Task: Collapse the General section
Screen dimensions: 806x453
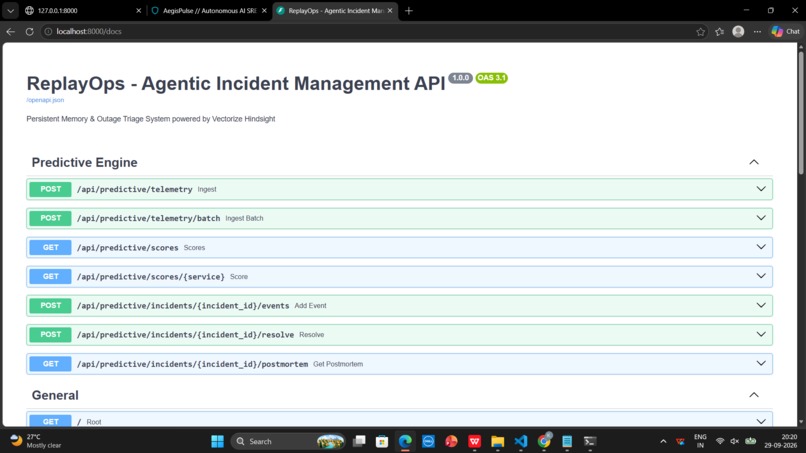Action: (754, 395)
